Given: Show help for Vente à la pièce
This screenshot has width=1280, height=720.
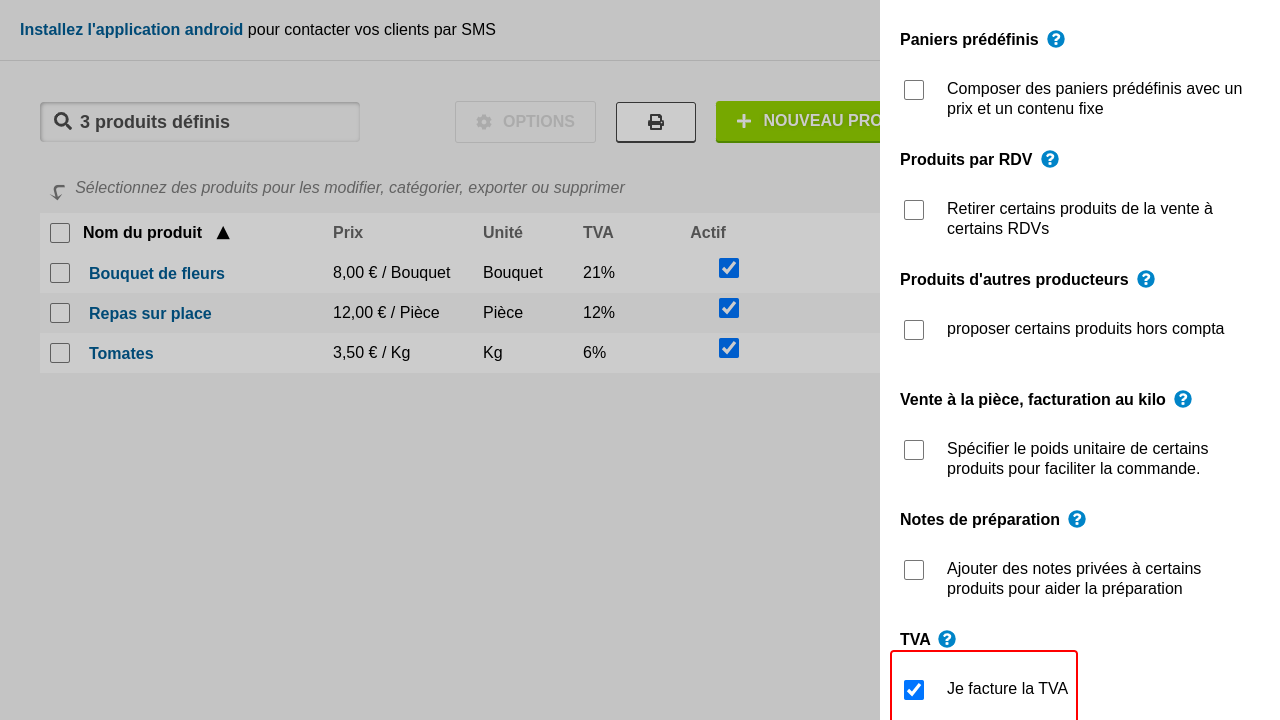Looking at the screenshot, I should (x=1183, y=399).
